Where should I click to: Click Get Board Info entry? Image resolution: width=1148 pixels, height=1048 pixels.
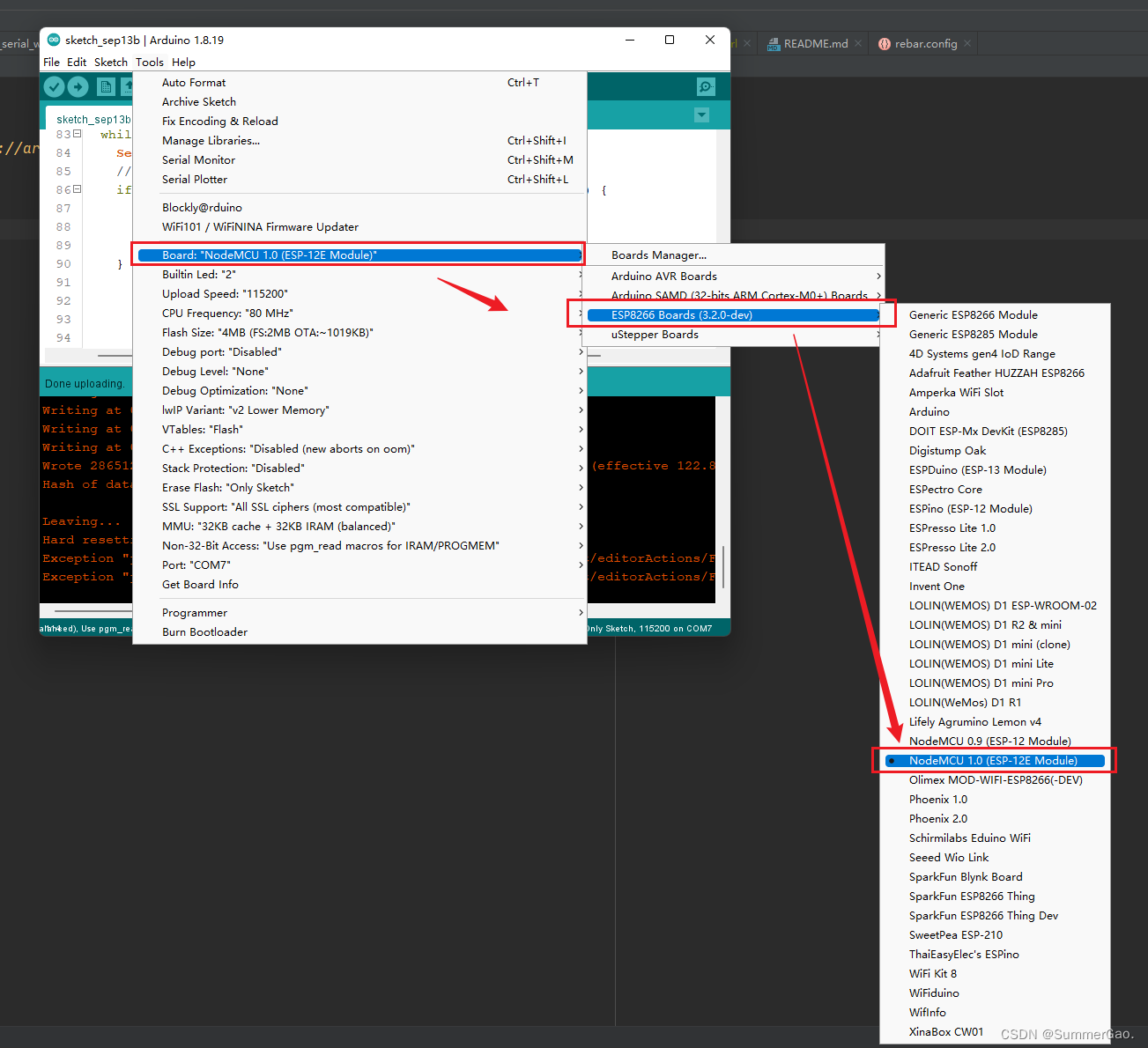pyautogui.click(x=359, y=585)
